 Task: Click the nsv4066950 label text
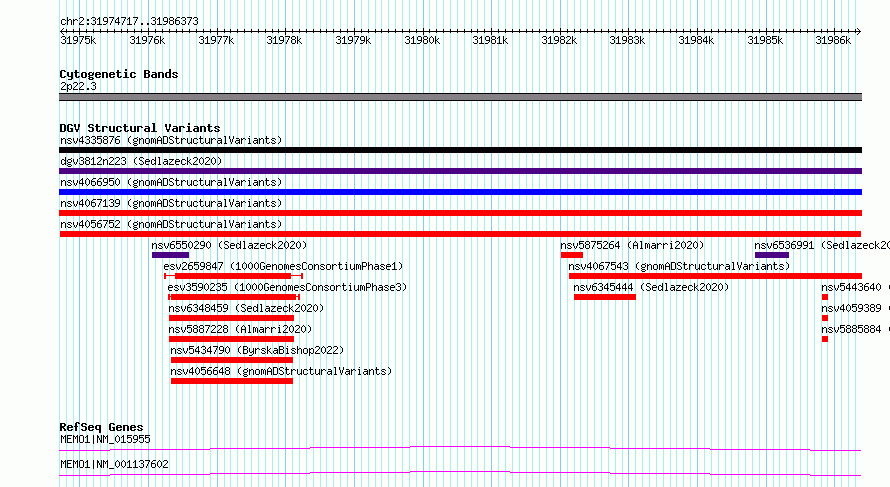171,182
